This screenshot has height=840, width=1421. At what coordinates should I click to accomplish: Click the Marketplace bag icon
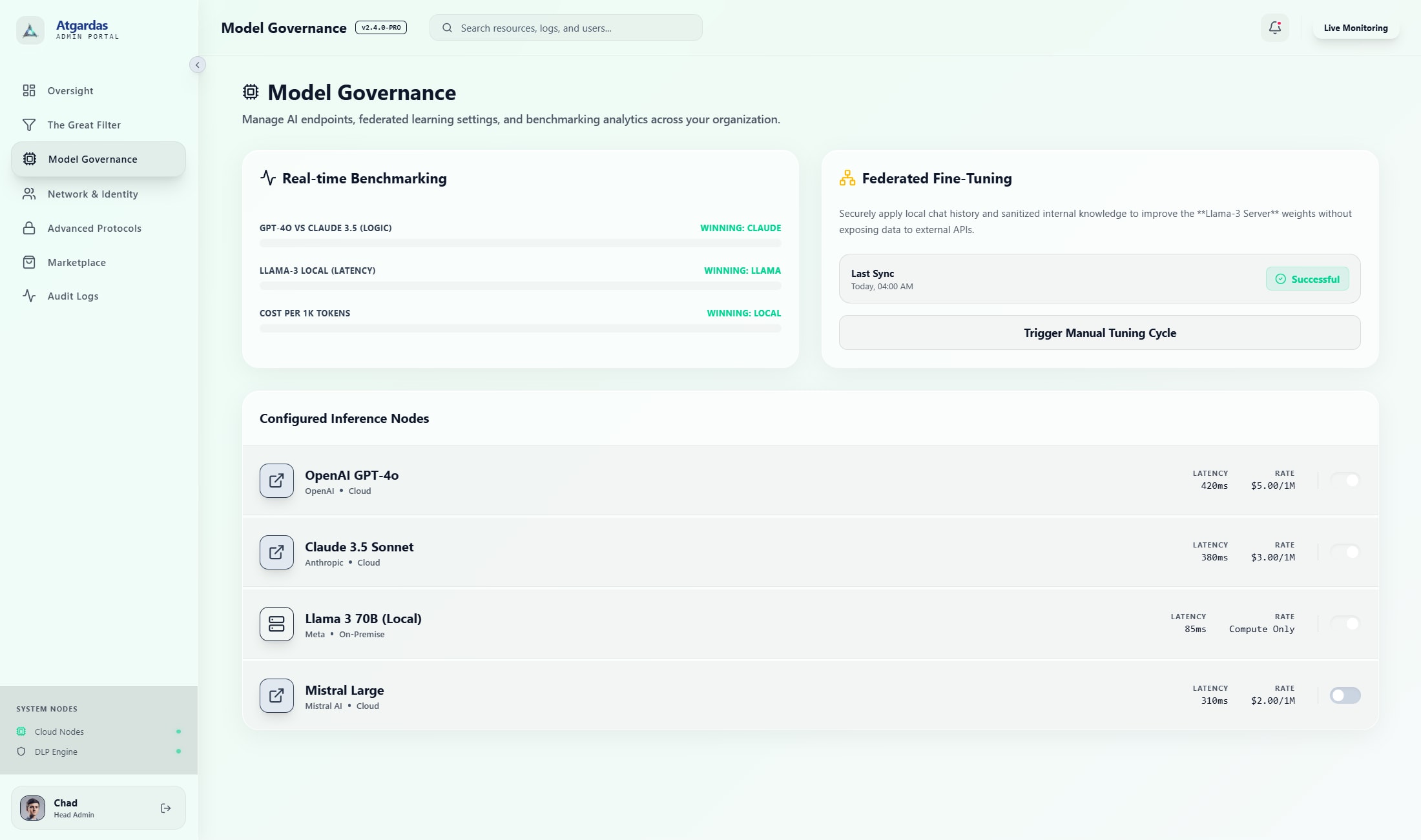(x=29, y=262)
